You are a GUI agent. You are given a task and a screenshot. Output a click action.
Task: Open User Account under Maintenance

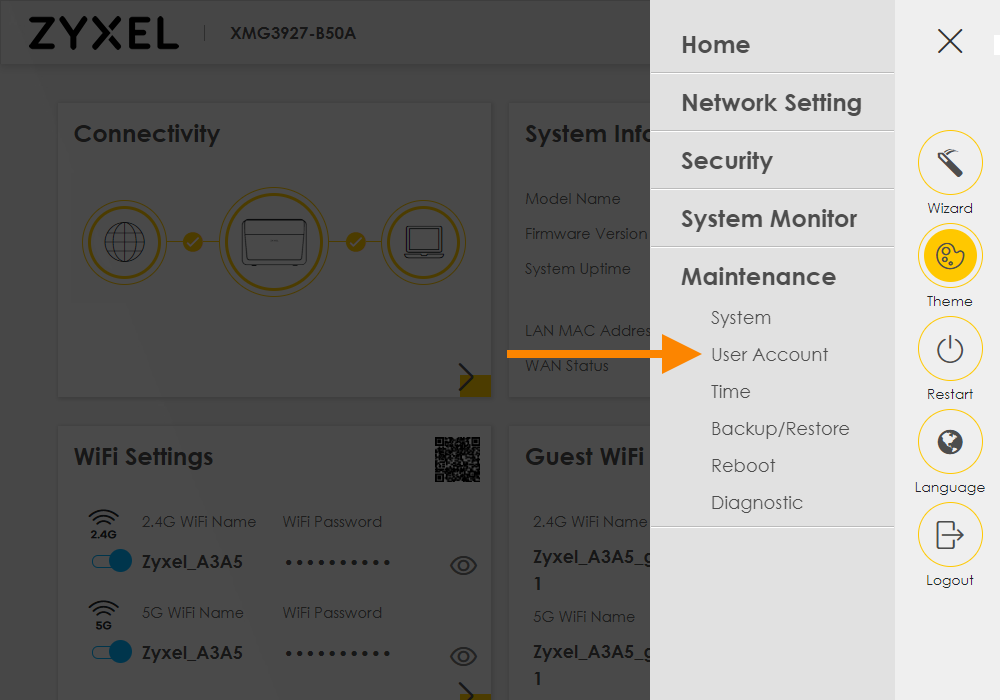(x=769, y=355)
